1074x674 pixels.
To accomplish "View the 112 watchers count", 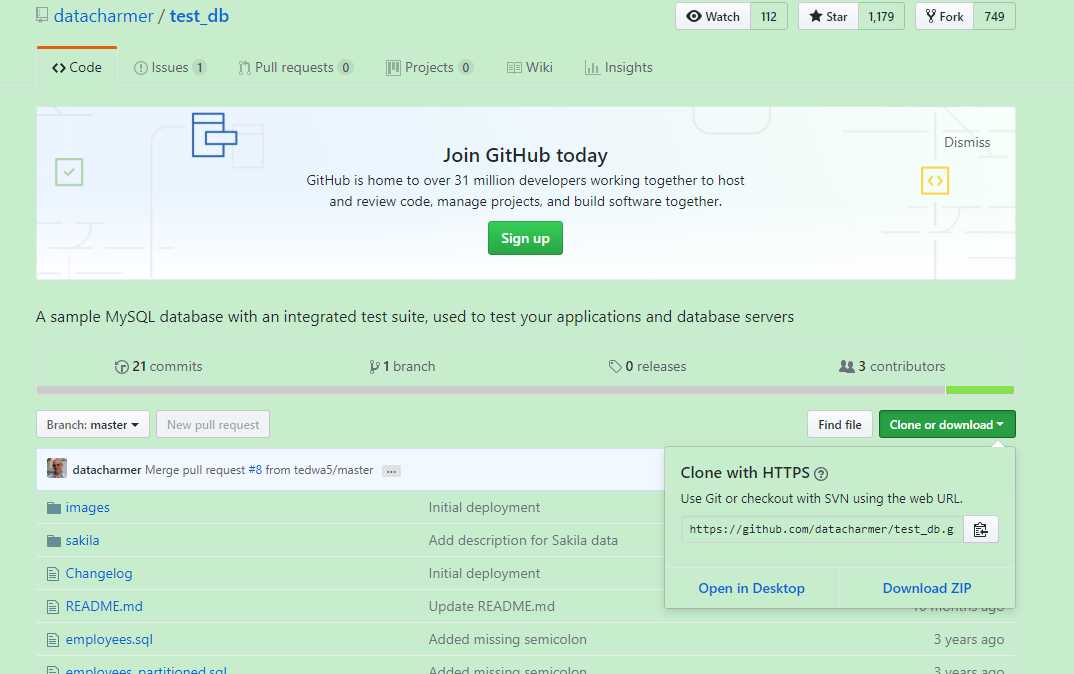I will point(769,16).
